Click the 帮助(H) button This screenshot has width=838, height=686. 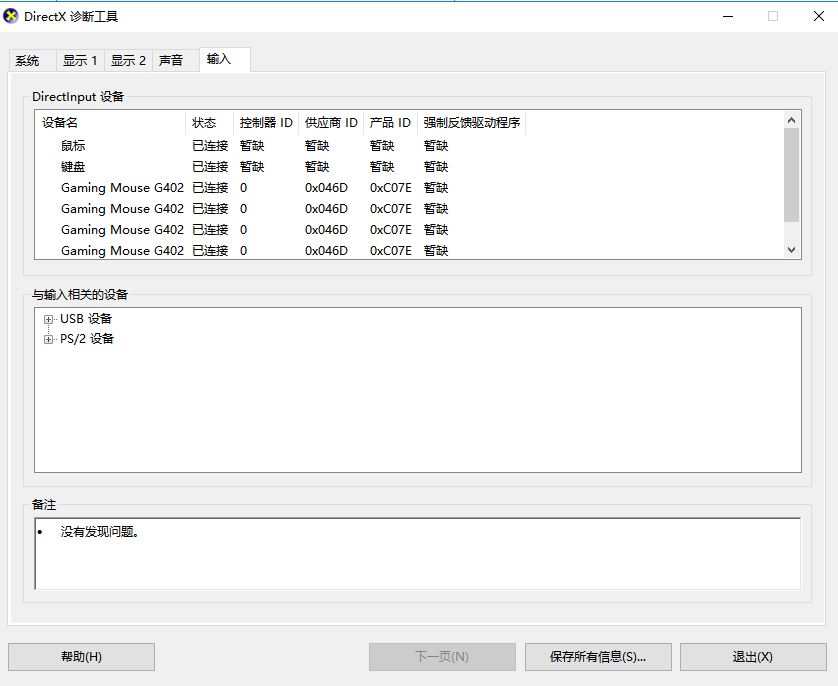click(x=81, y=657)
